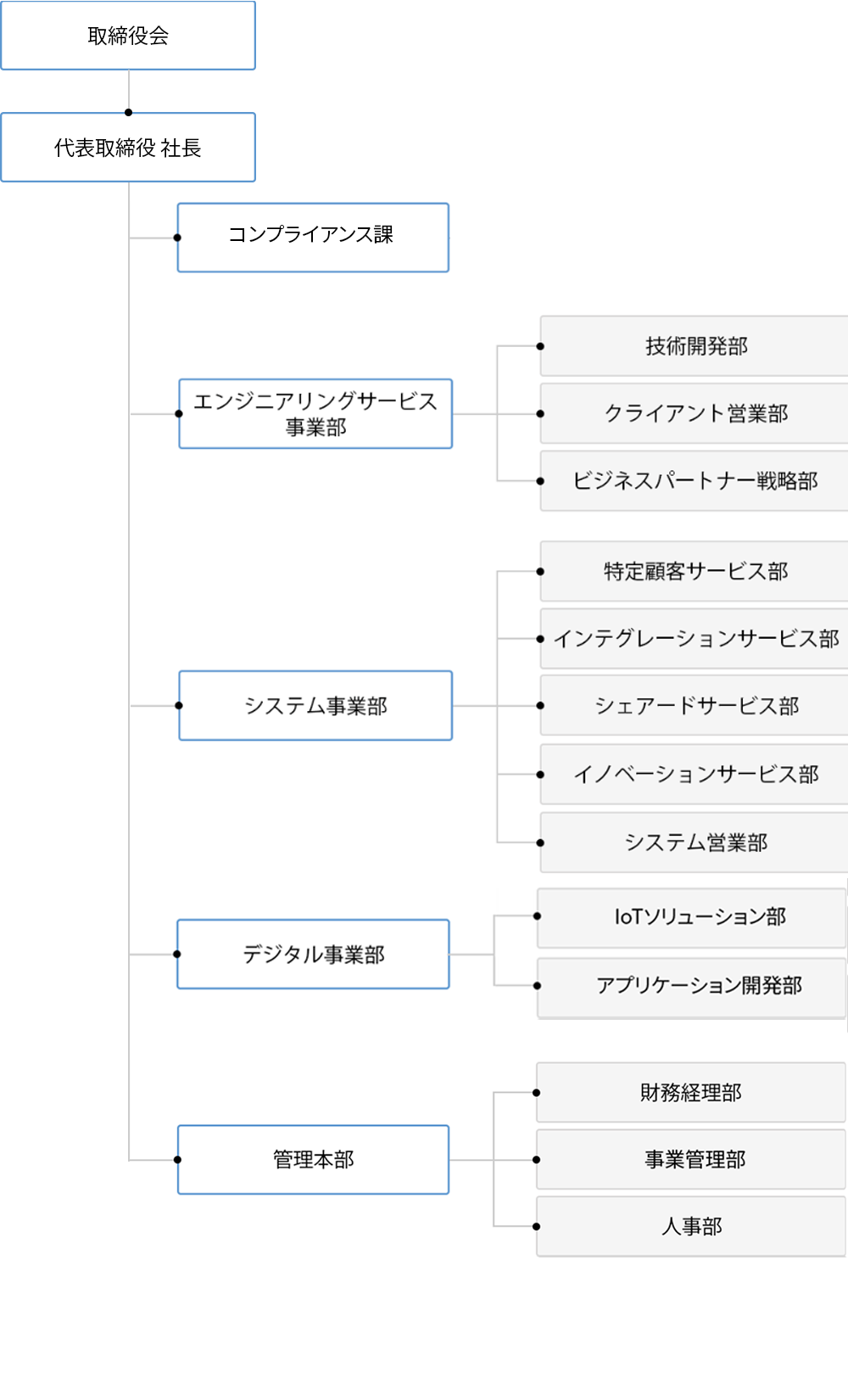The height and width of the screenshot is (1400, 848).
Task: Click the システム営業部 box
Action: click(x=695, y=843)
